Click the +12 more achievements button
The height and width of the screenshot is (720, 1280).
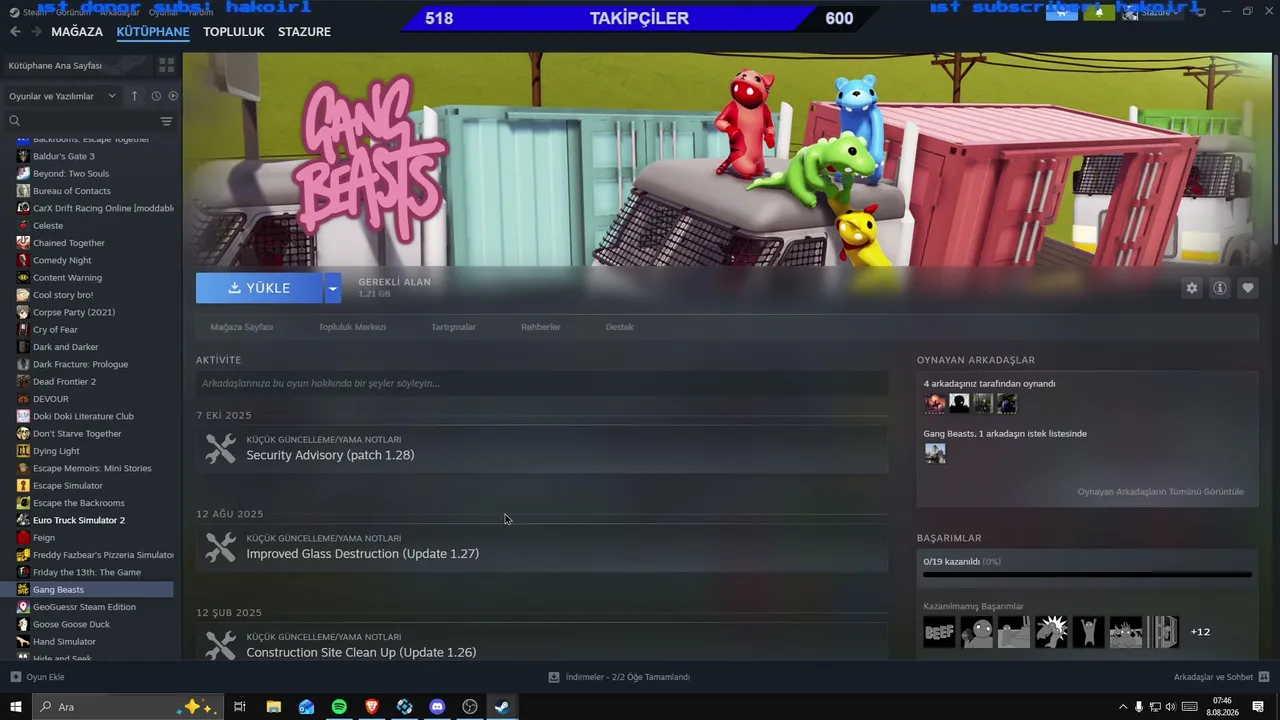[x=1200, y=632]
